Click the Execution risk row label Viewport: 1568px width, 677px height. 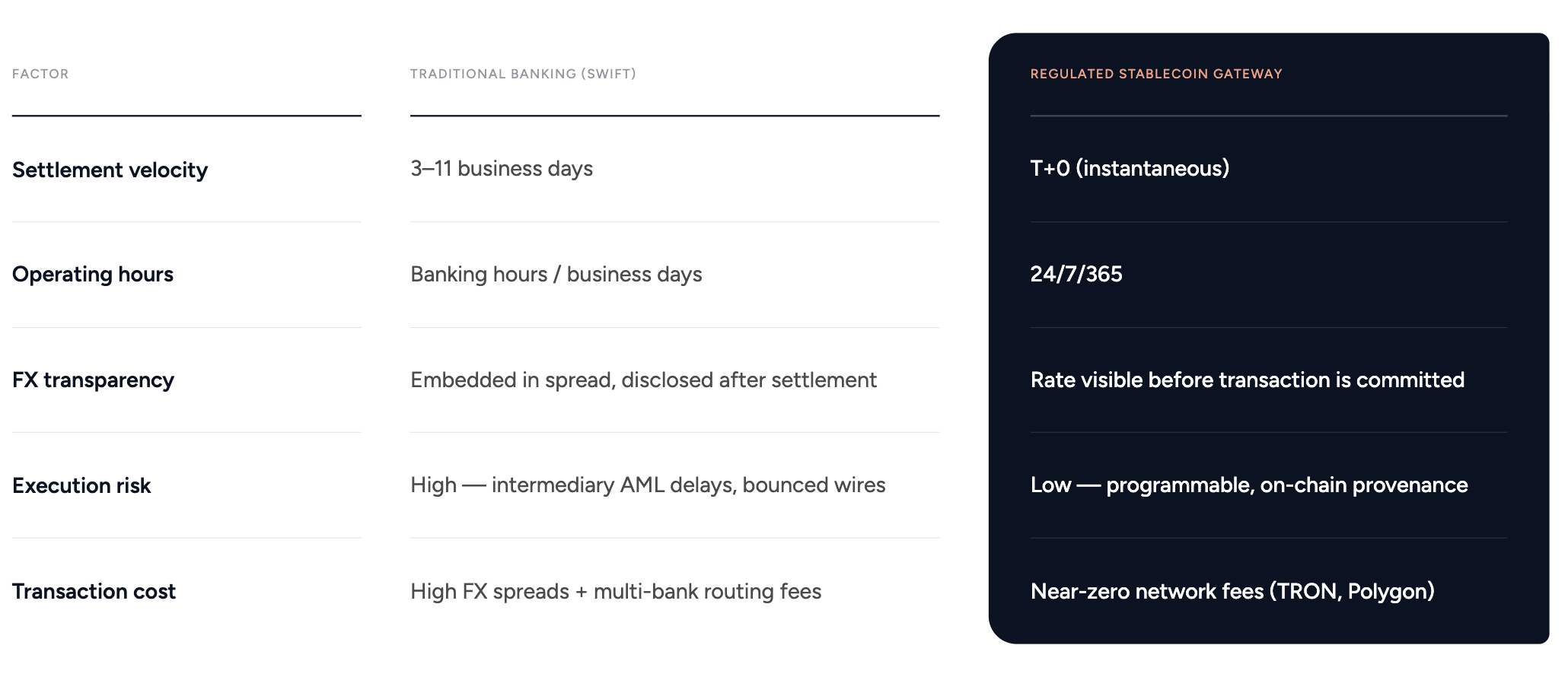coord(81,485)
